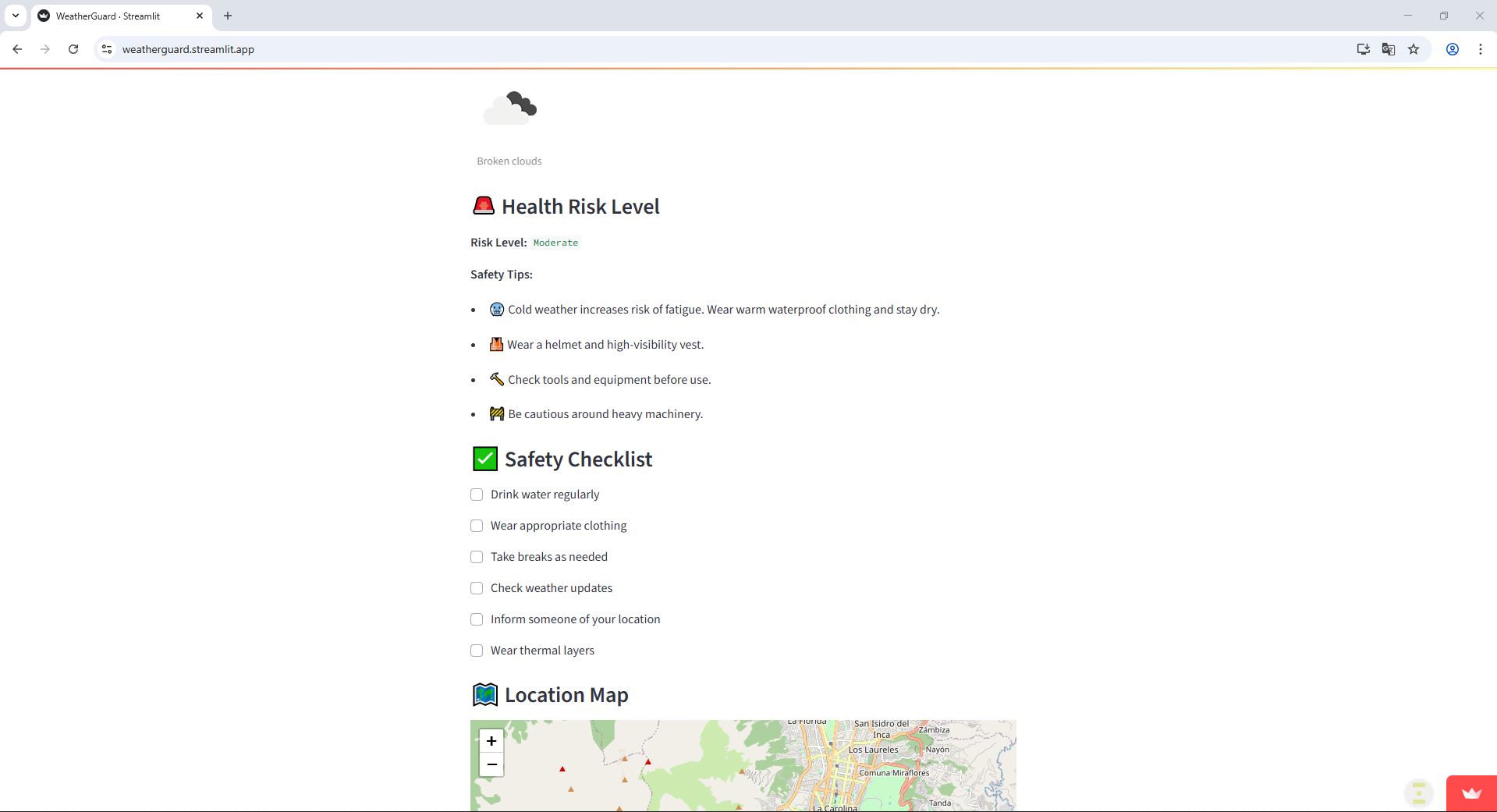The image size is (1497, 812).
Task: Click the cold face emoji in safety tips
Action: 497,310
